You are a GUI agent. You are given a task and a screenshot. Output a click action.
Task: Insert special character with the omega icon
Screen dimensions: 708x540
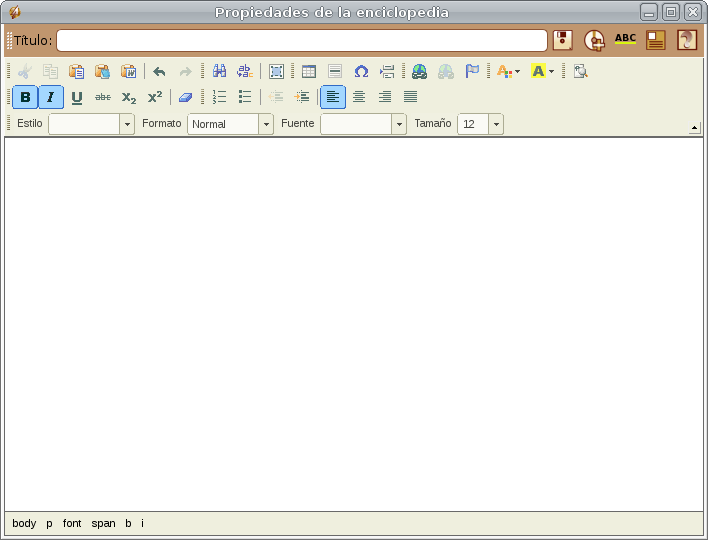click(361, 71)
